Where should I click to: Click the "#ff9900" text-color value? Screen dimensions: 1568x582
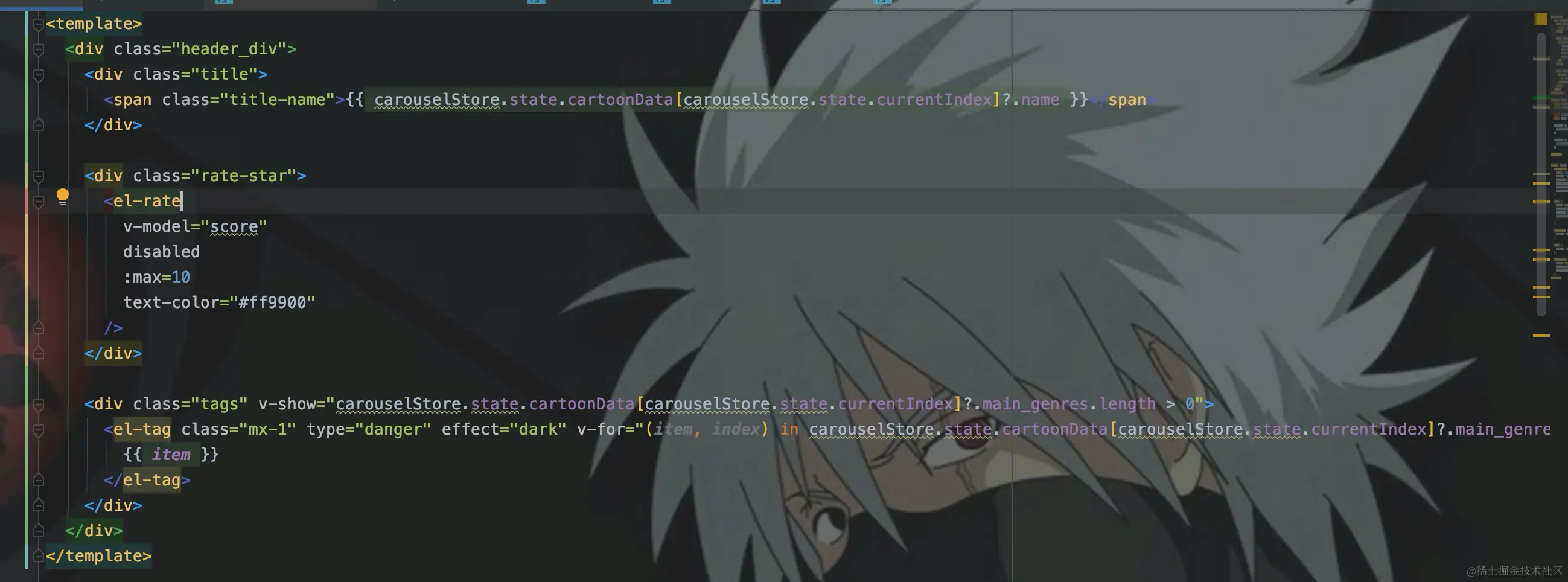click(272, 302)
